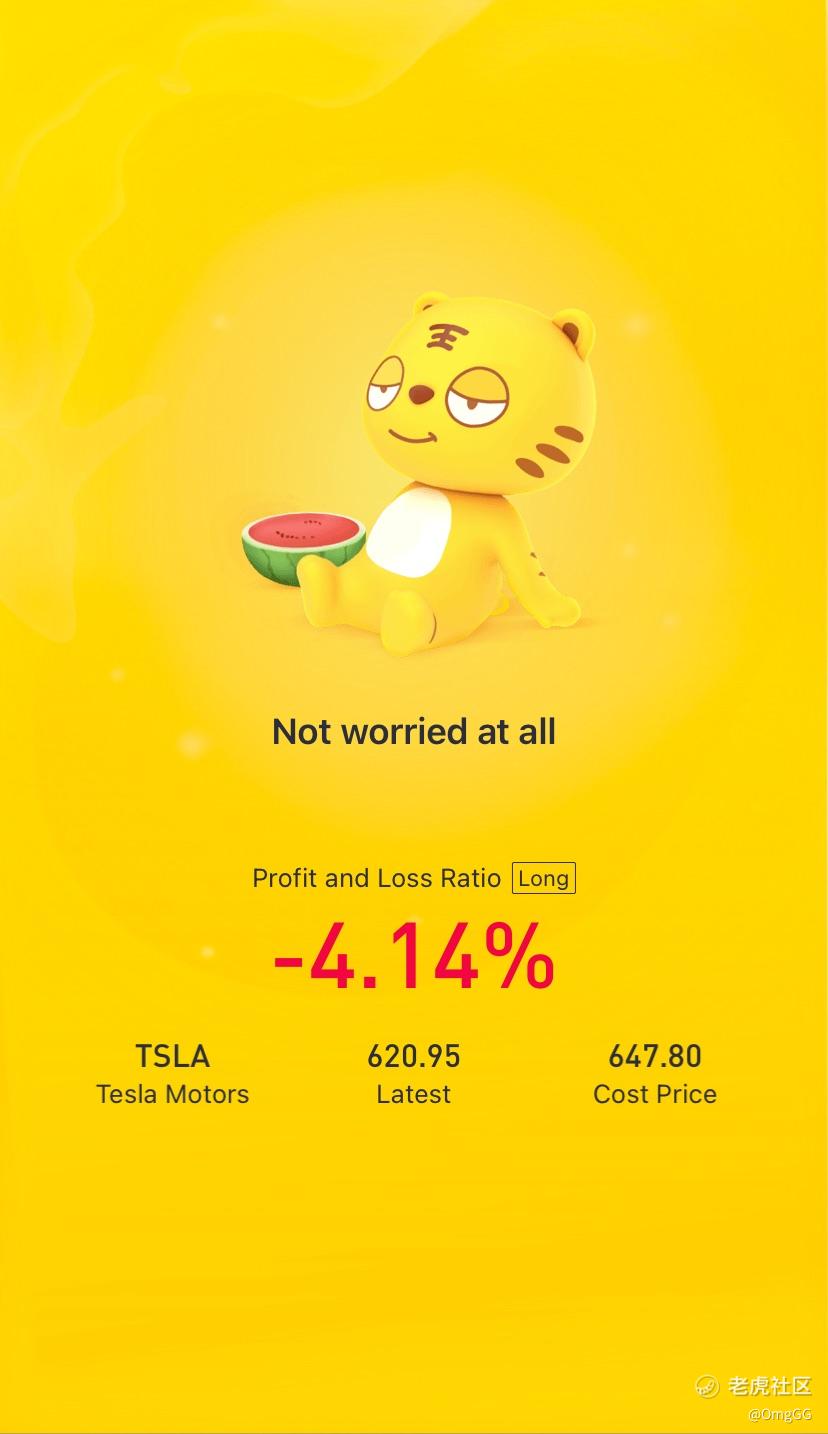Click the tiger mascot's head
Screen dimensions: 828x1434
point(478,393)
